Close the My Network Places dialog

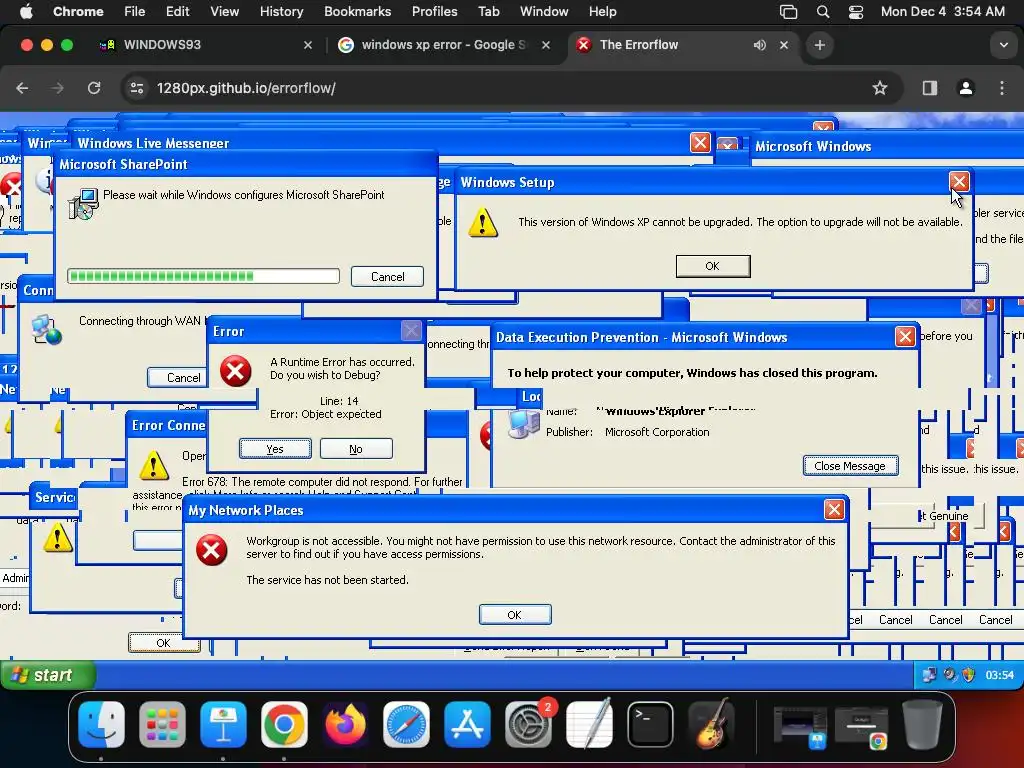[x=834, y=510]
